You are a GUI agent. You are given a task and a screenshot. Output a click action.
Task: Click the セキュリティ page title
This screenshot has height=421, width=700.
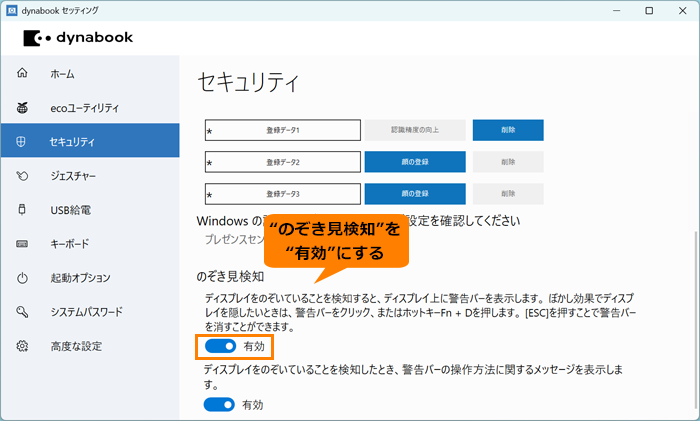click(248, 82)
